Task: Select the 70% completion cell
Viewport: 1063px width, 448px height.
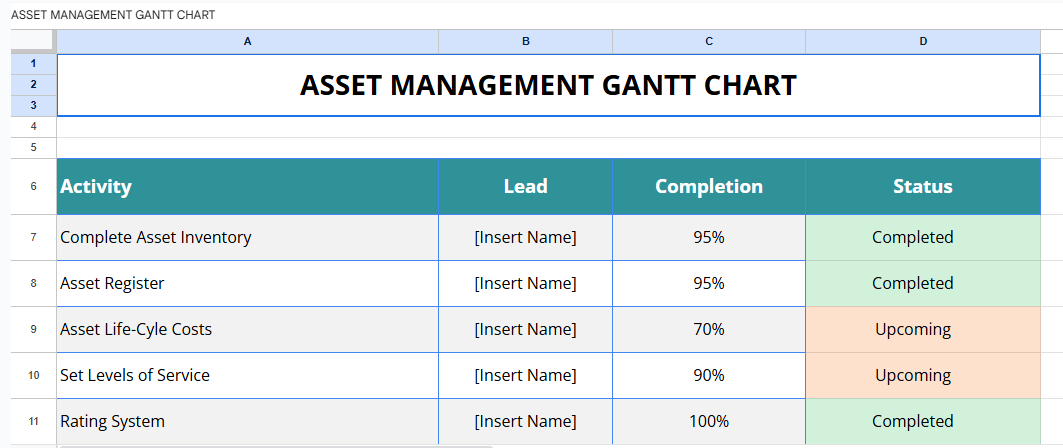Action: coord(708,329)
